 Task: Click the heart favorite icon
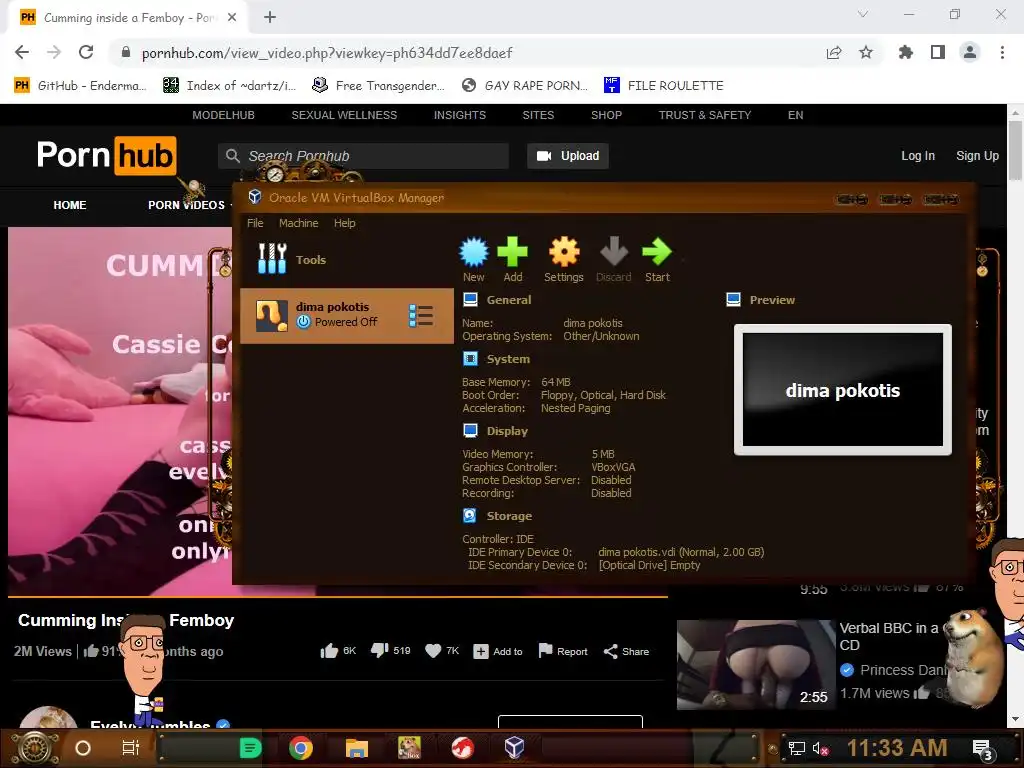coord(433,650)
